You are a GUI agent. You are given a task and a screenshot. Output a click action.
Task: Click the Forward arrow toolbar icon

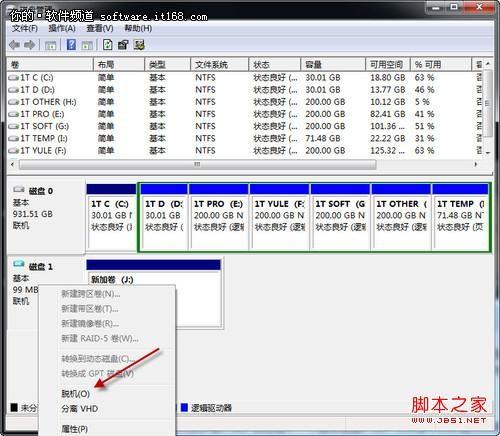(29, 45)
